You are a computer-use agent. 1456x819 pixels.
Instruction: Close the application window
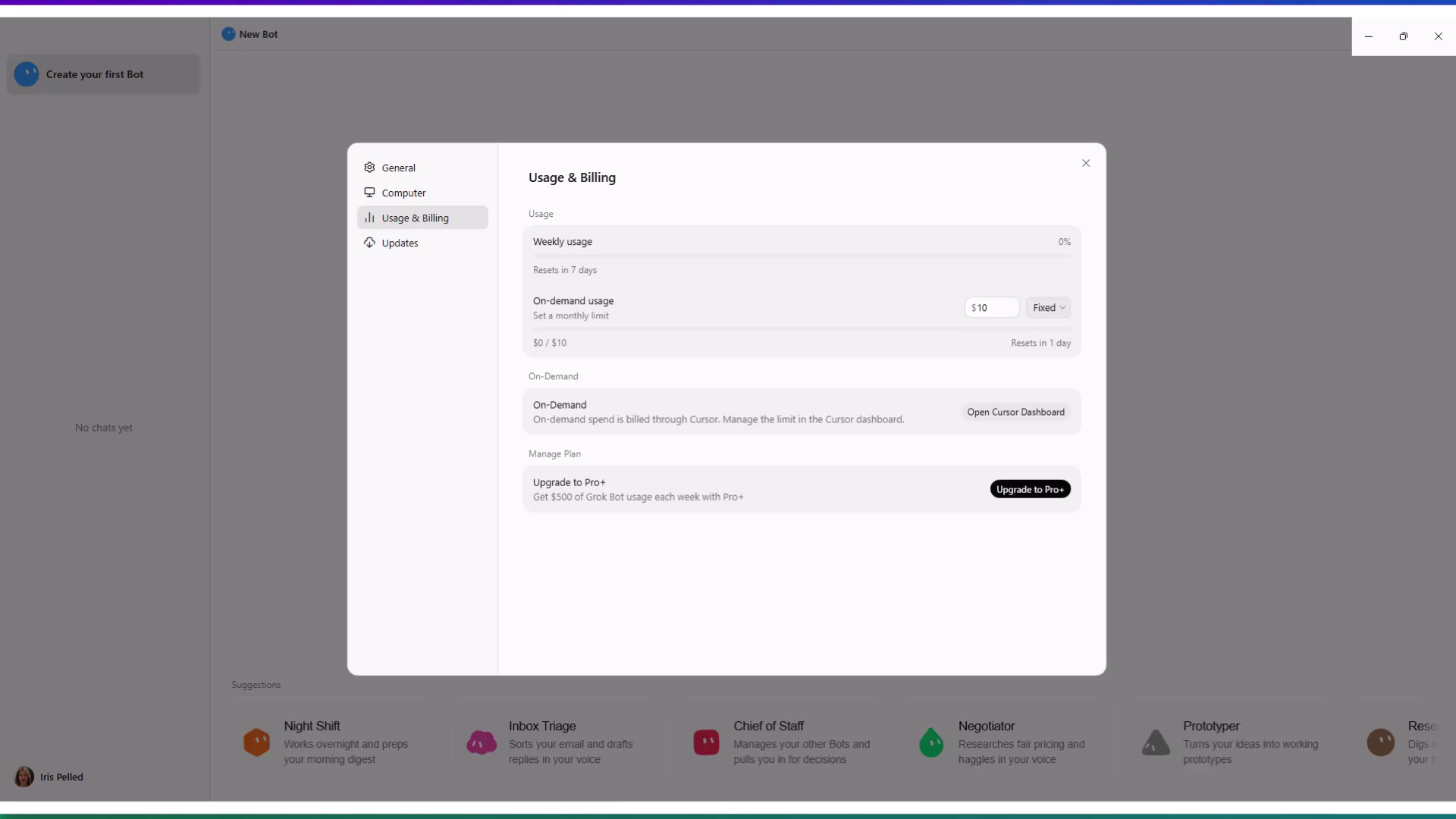click(x=1439, y=36)
